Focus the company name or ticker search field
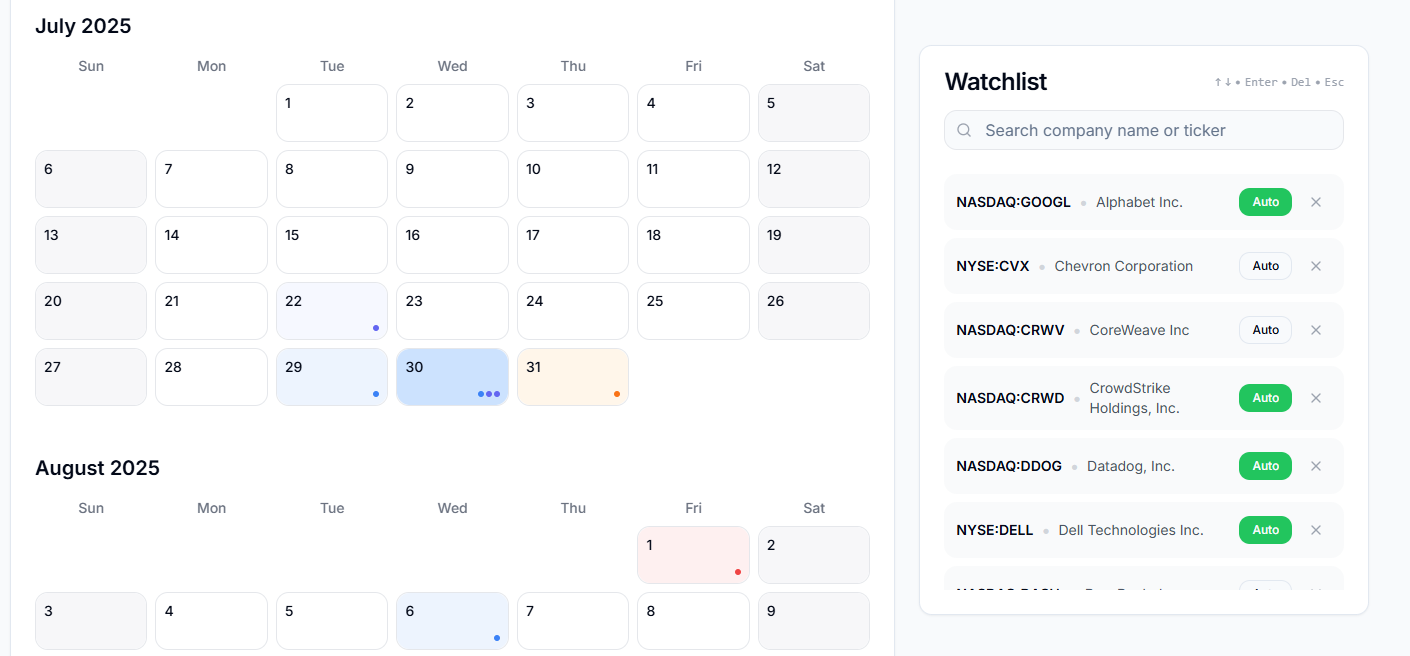The width and height of the screenshot is (1410, 656). (1143, 130)
